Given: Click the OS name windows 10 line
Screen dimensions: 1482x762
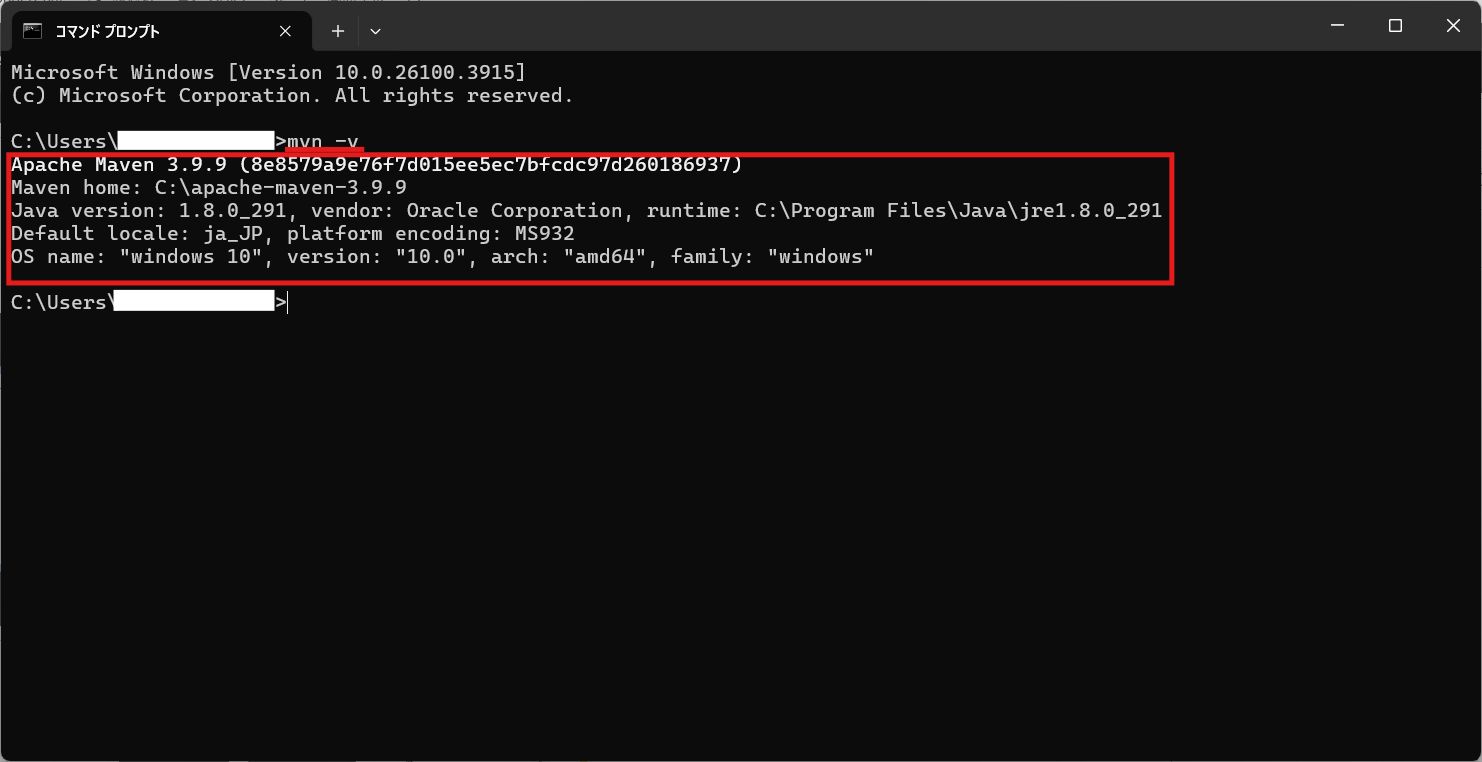Looking at the screenshot, I should click(443, 256).
